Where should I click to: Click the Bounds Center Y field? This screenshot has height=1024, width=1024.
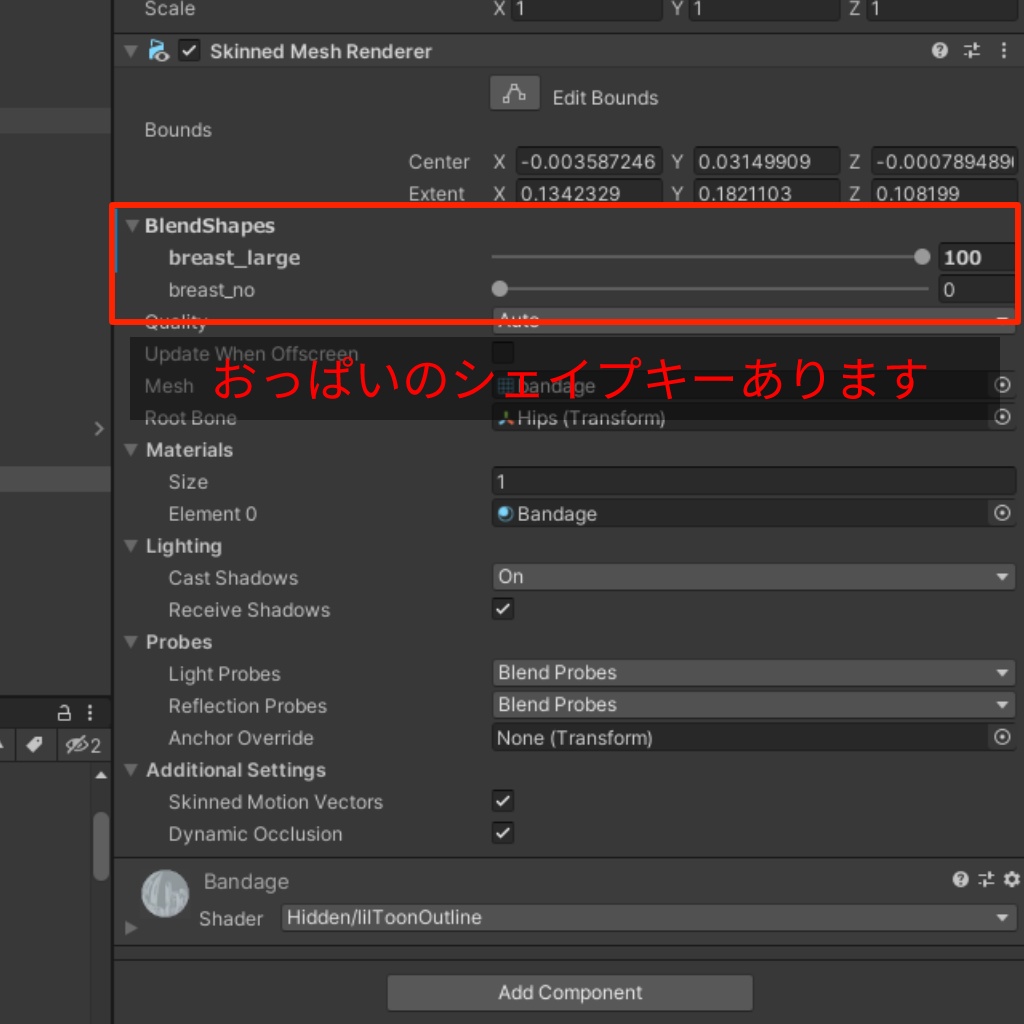tap(766, 161)
